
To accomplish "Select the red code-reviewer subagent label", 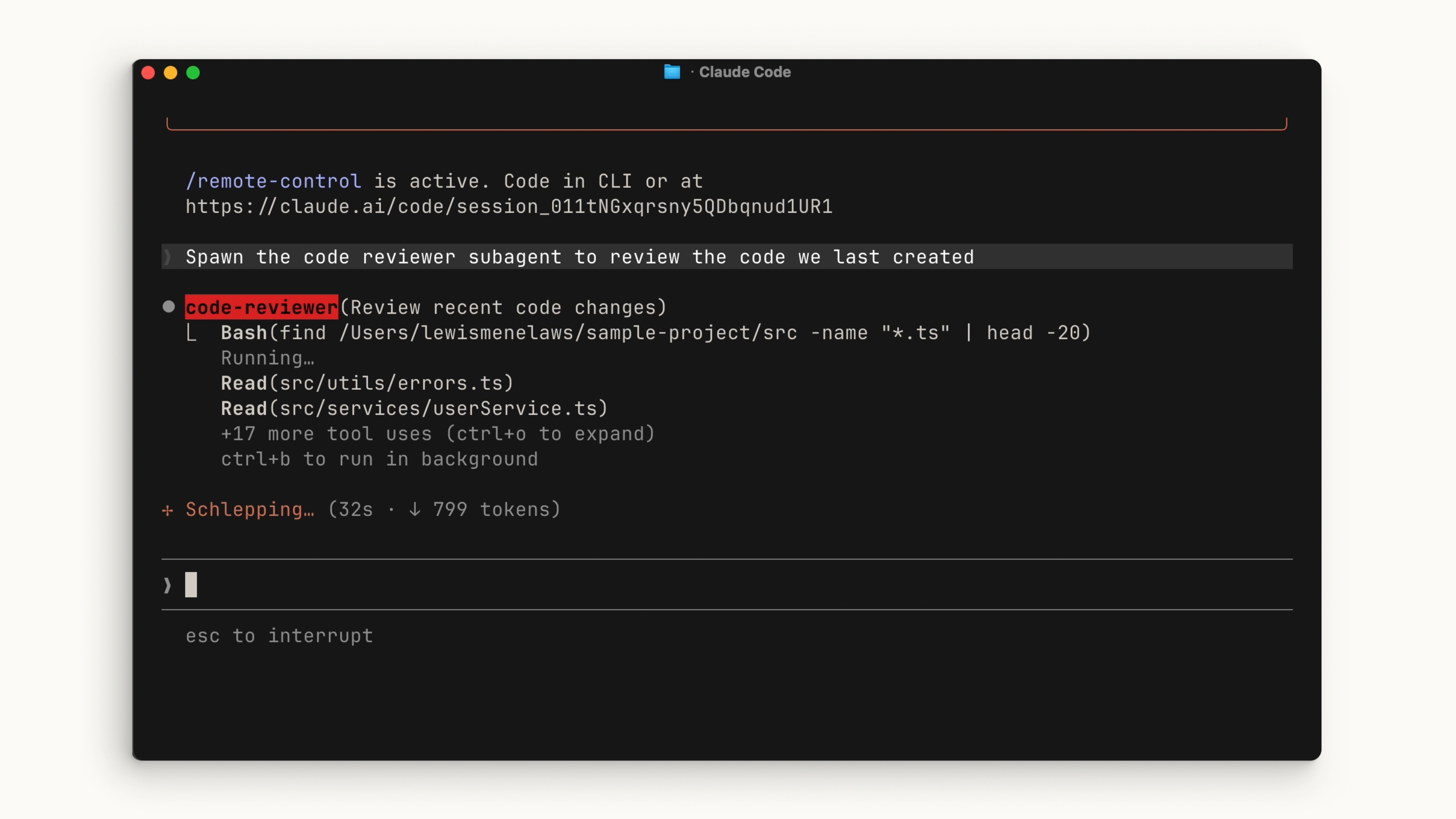I will (x=262, y=308).
